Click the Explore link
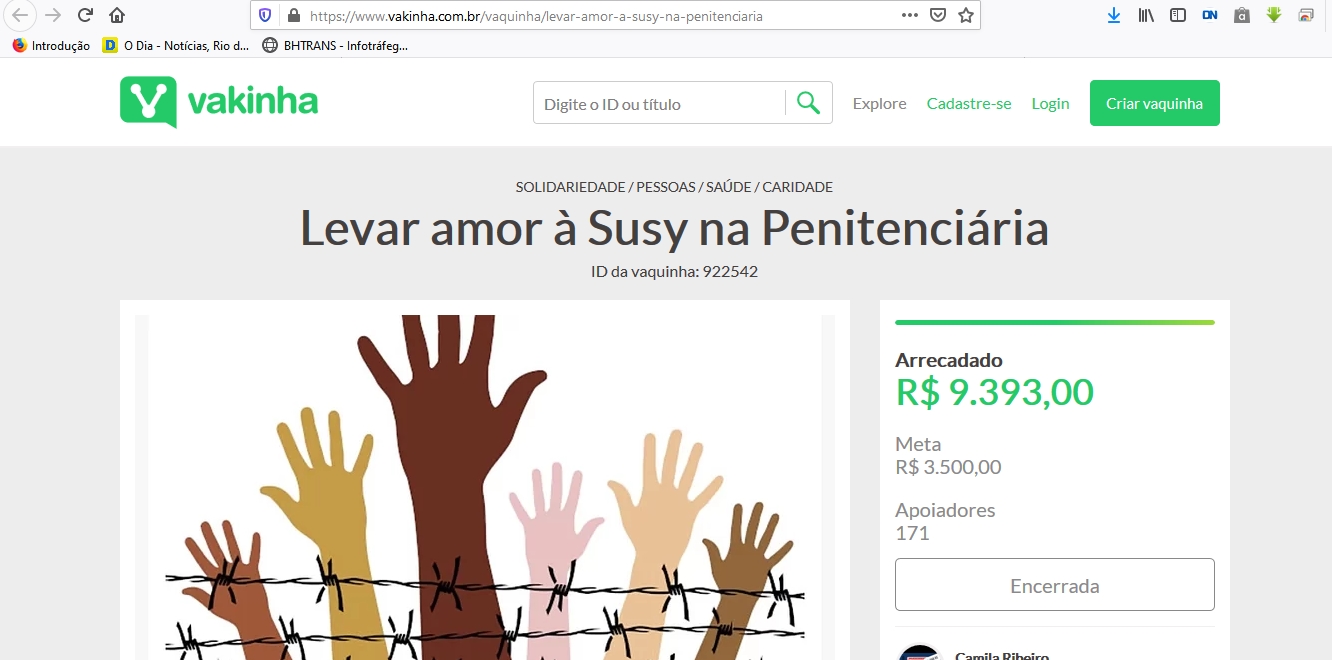 pos(880,103)
